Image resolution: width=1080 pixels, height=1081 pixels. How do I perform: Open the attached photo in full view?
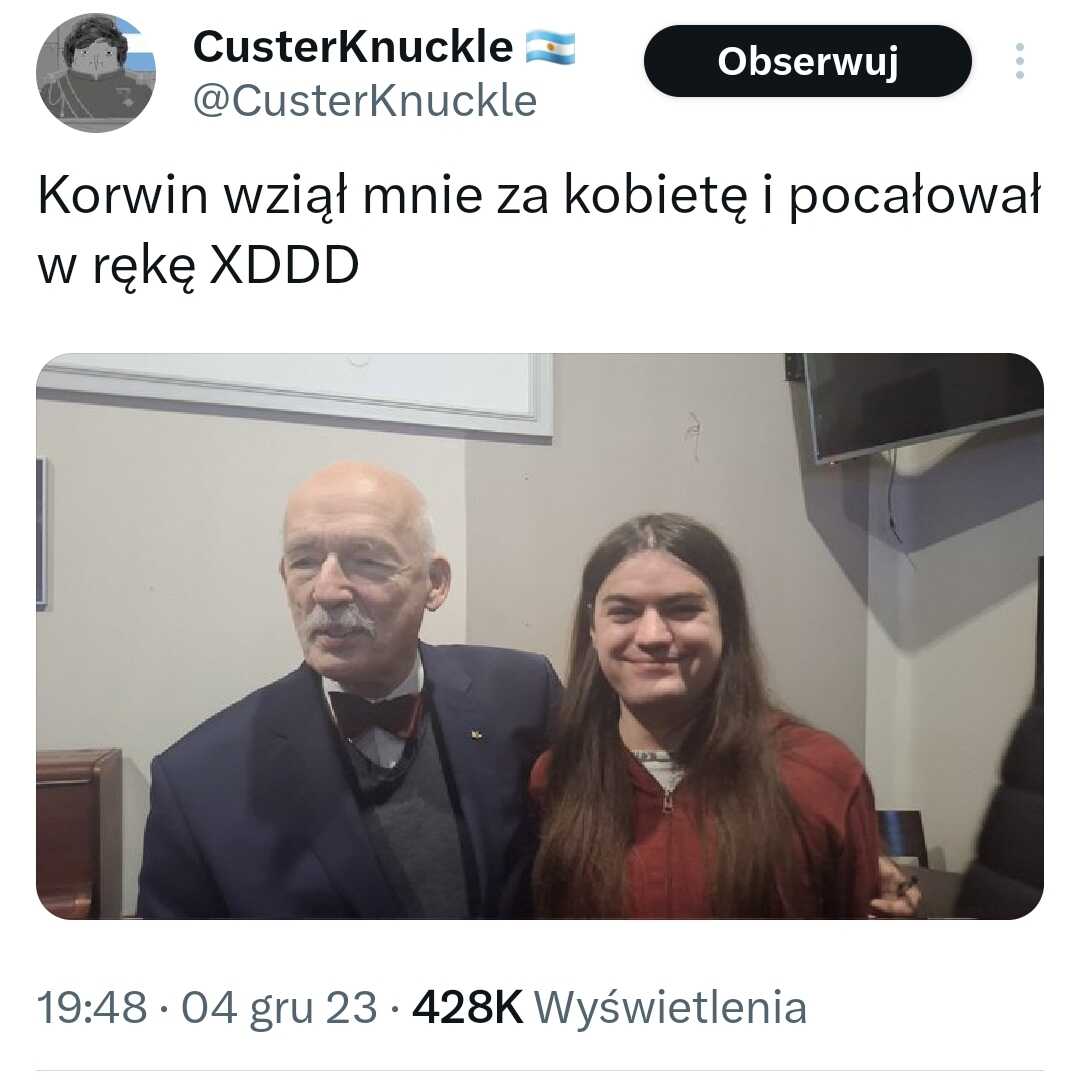(x=540, y=636)
